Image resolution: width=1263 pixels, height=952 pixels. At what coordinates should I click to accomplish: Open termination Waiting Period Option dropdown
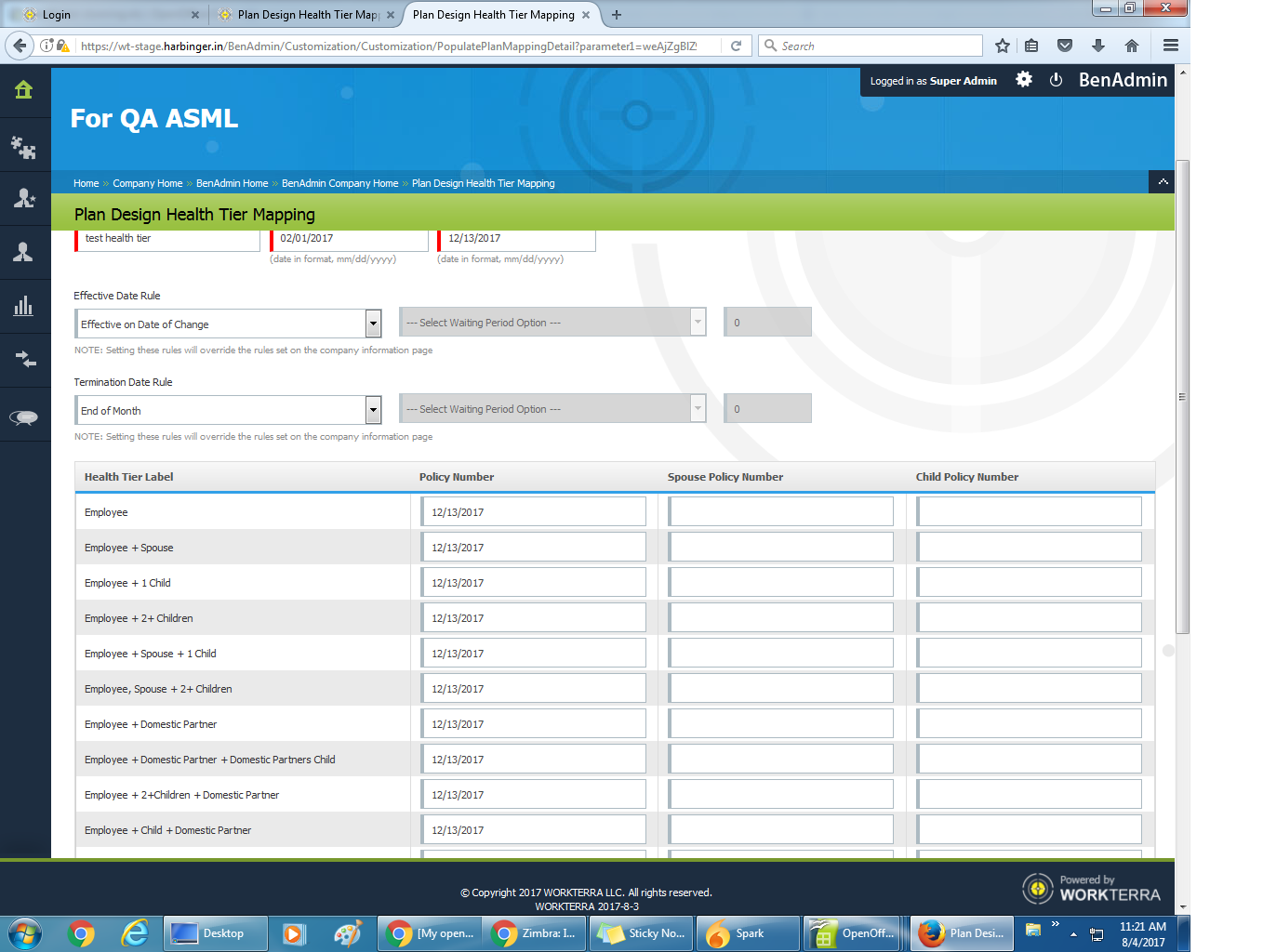coord(552,408)
